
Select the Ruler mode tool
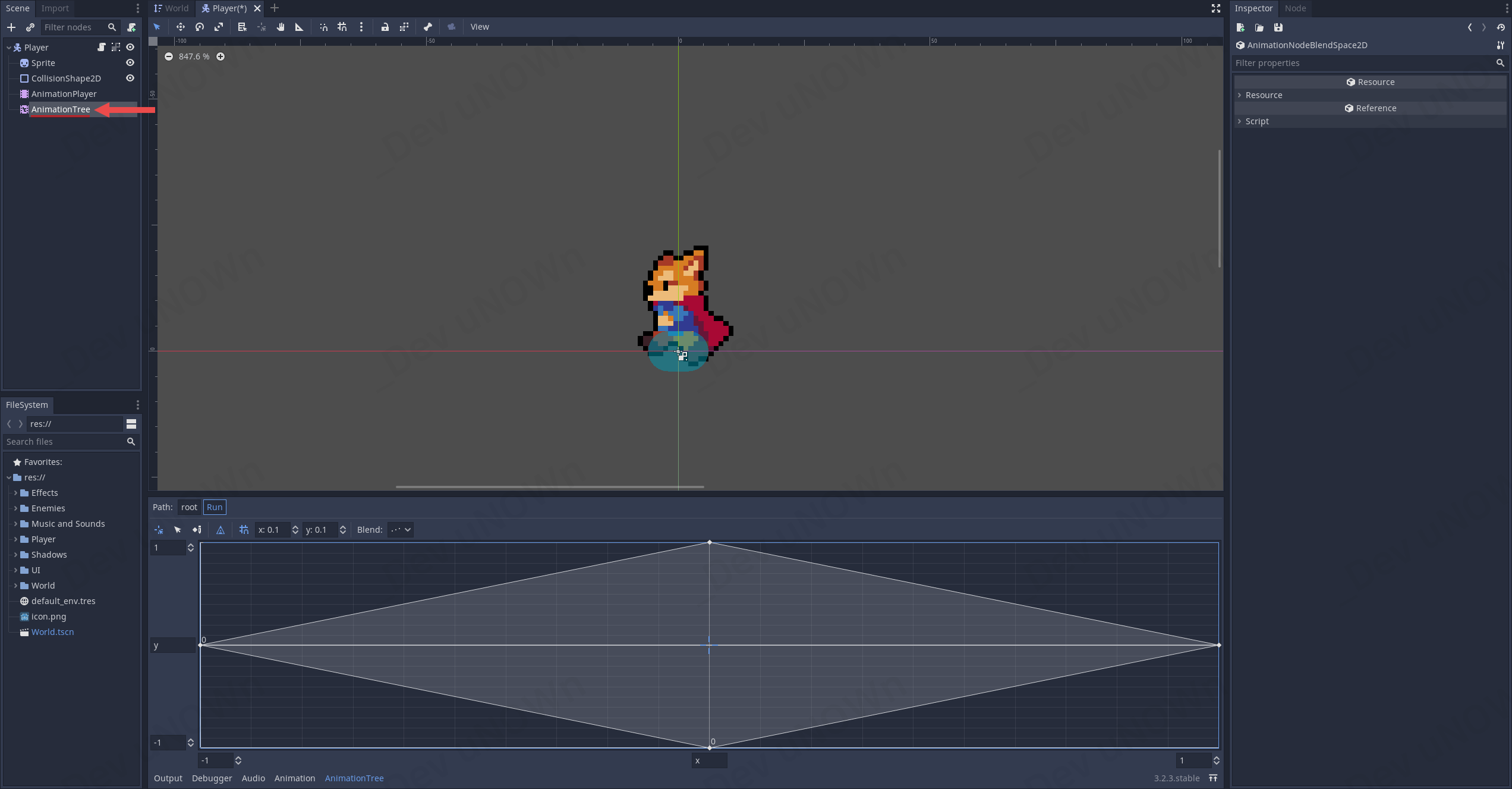click(x=300, y=27)
